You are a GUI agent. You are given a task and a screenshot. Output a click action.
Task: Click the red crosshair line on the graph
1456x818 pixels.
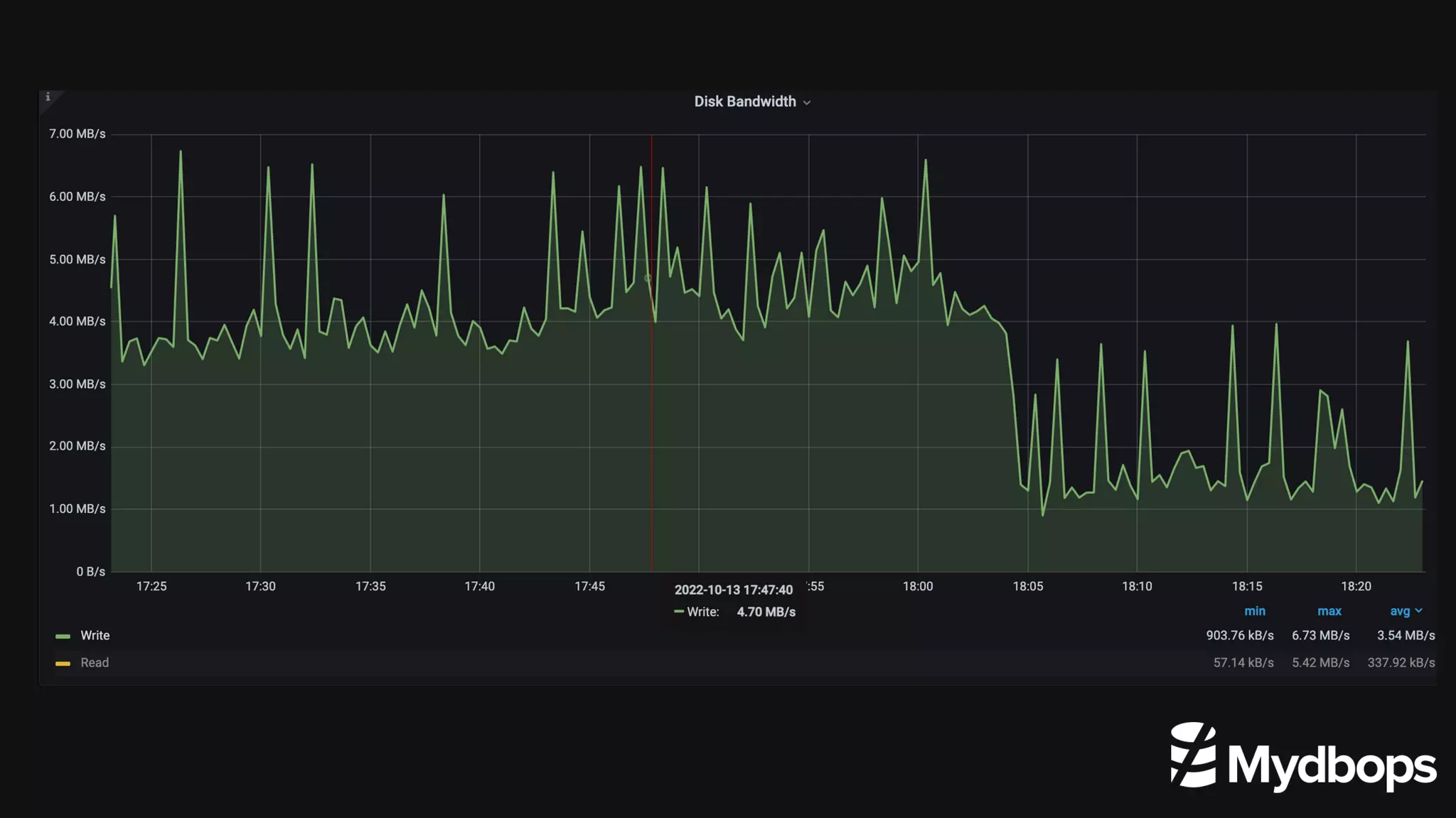[651, 426]
